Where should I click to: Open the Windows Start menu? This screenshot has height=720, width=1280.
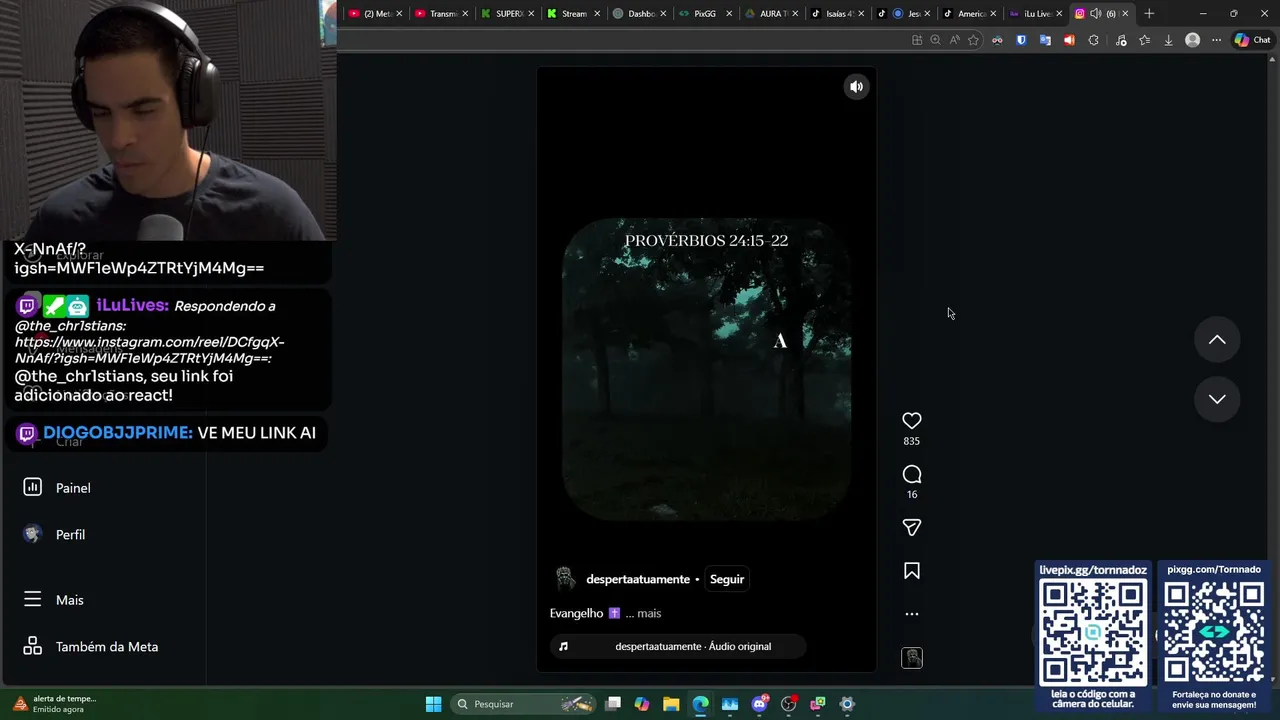(433, 704)
